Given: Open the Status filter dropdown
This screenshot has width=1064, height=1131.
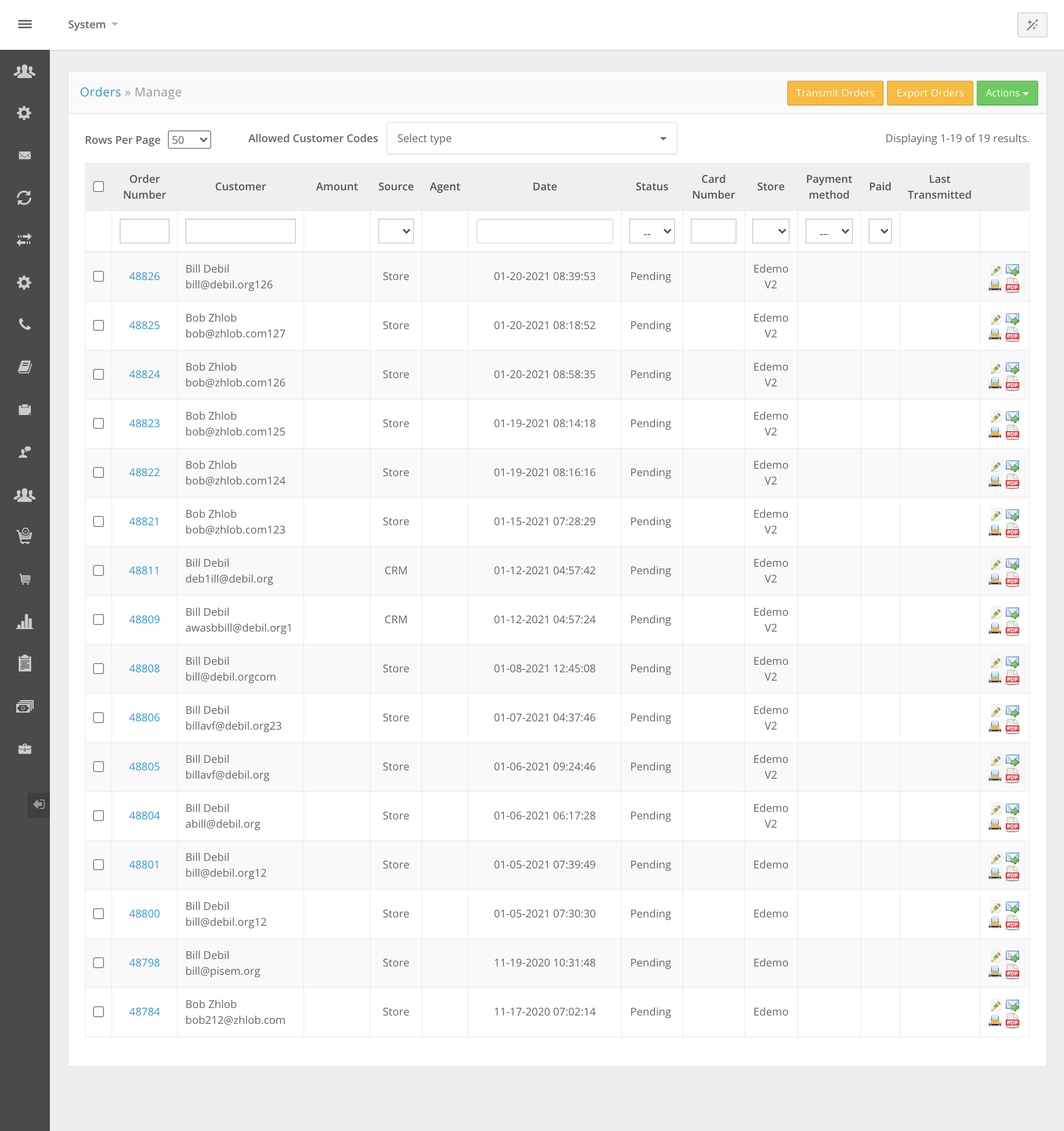Looking at the screenshot, I should [x=651, y=231].
